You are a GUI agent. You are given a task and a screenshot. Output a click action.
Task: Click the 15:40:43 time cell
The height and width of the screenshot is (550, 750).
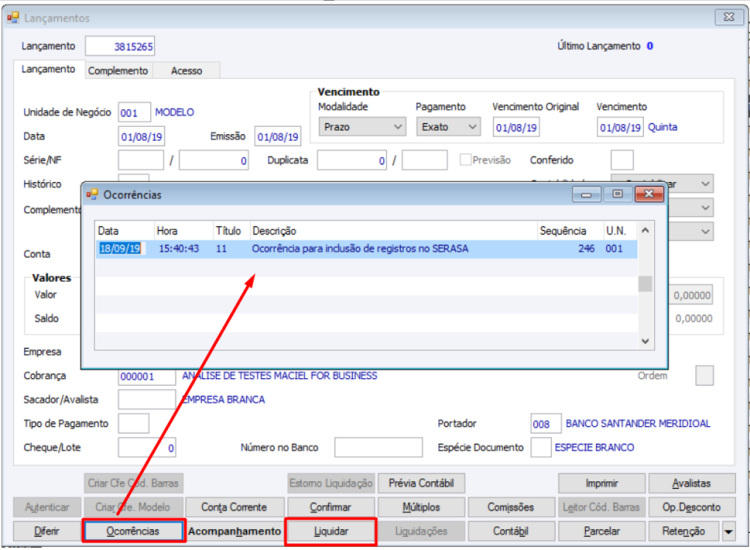[179, 249]
